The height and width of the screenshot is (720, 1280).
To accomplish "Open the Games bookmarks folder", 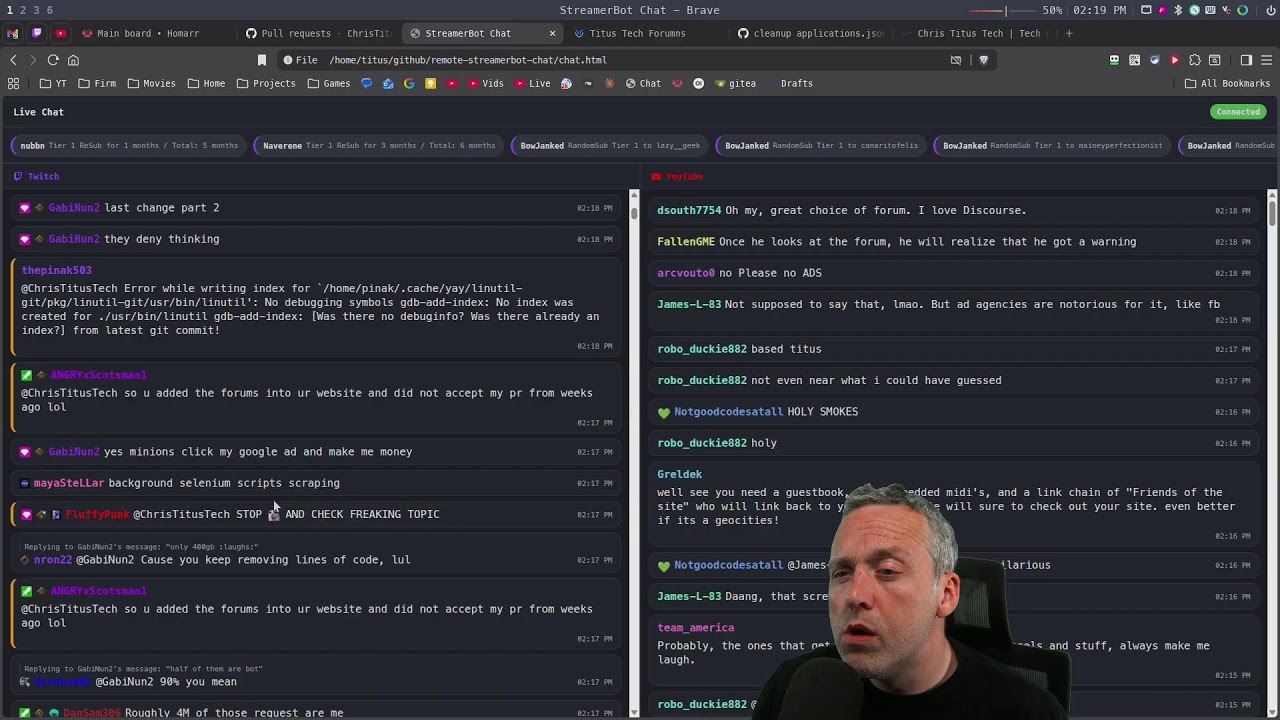I will coord(329,83).
